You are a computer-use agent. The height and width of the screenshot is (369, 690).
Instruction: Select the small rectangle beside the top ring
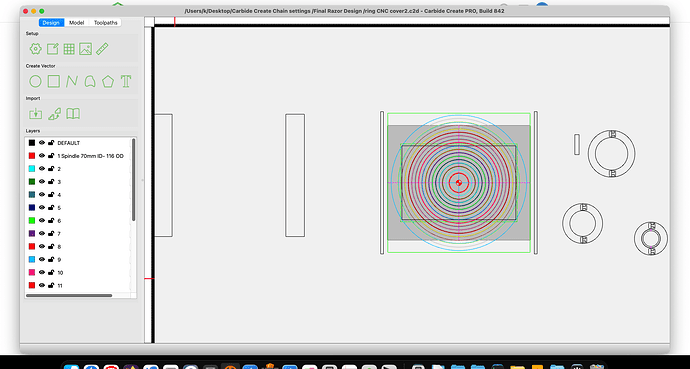[577, 144]
